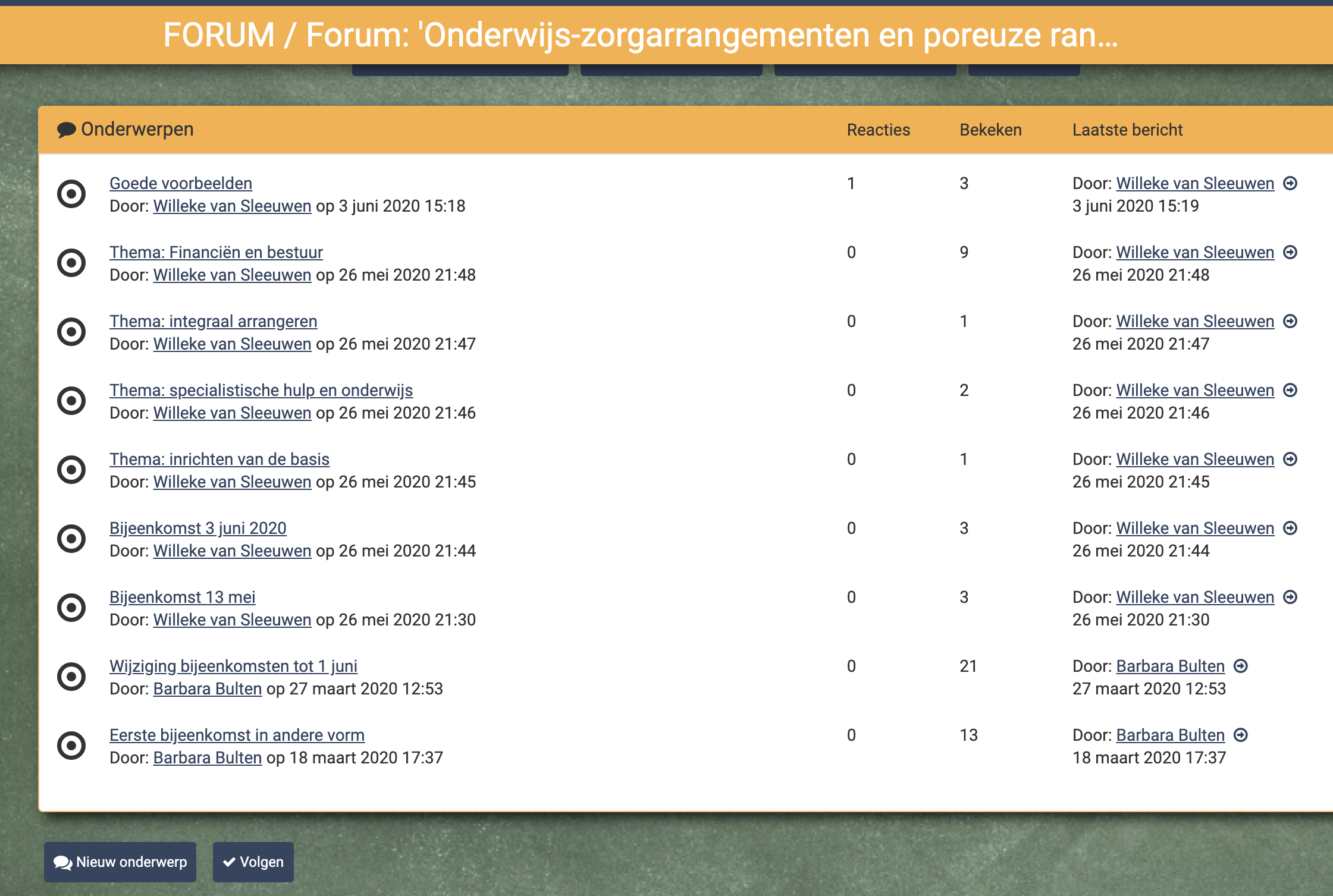The height and width of the screenshot is (896, 1333).
Task: Click arrow icon in Thema: integraal arrangeren row
Action: [1290, 321]
